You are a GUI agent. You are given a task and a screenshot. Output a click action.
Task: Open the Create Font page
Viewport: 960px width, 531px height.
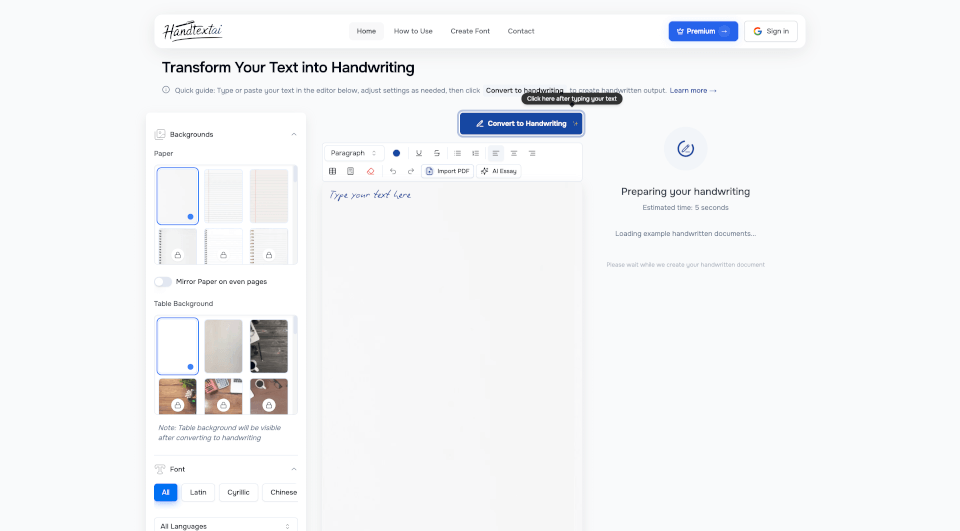pyautogui.click(x=470, y=31)
